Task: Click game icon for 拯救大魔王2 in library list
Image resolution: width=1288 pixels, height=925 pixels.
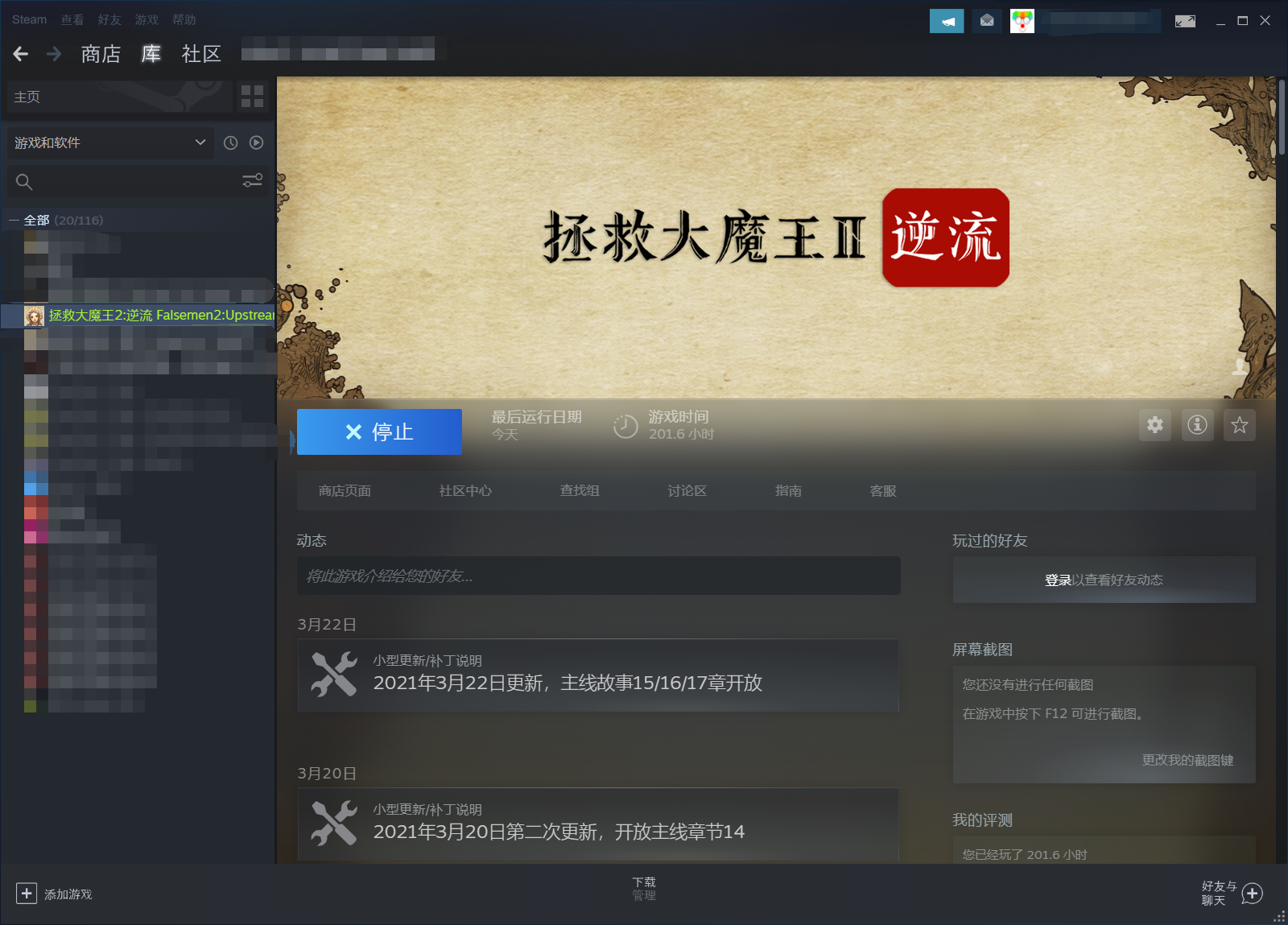Action: pyautogui.click(x=34, y=316)
